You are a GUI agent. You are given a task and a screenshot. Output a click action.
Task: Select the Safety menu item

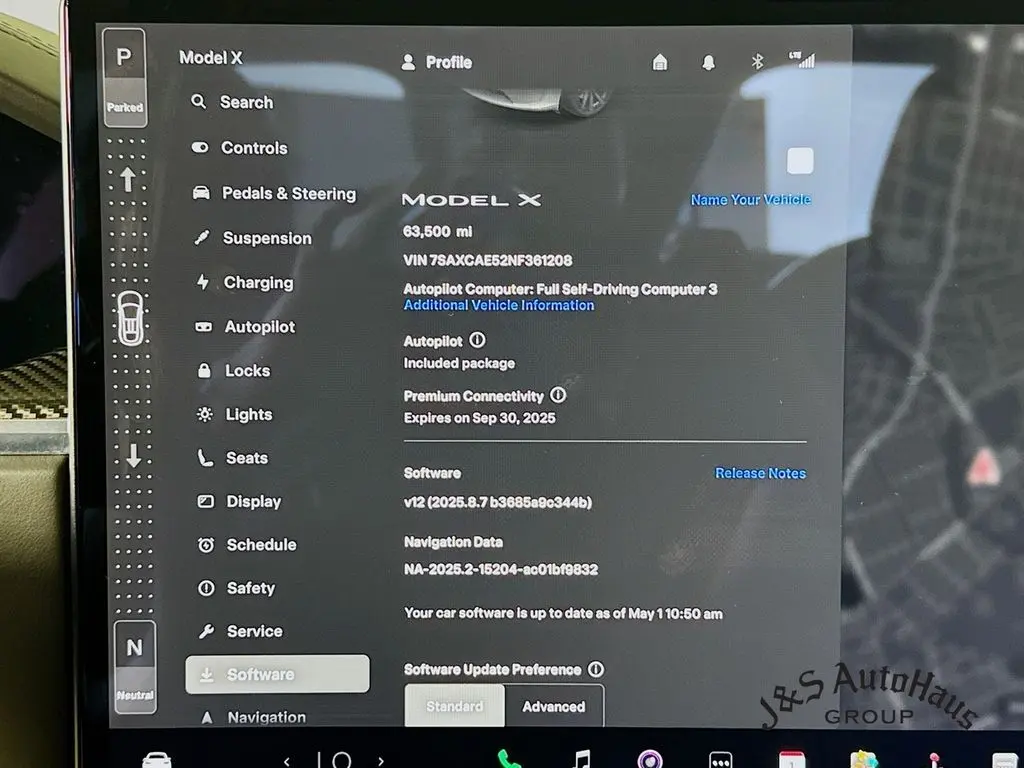point(236,588)
